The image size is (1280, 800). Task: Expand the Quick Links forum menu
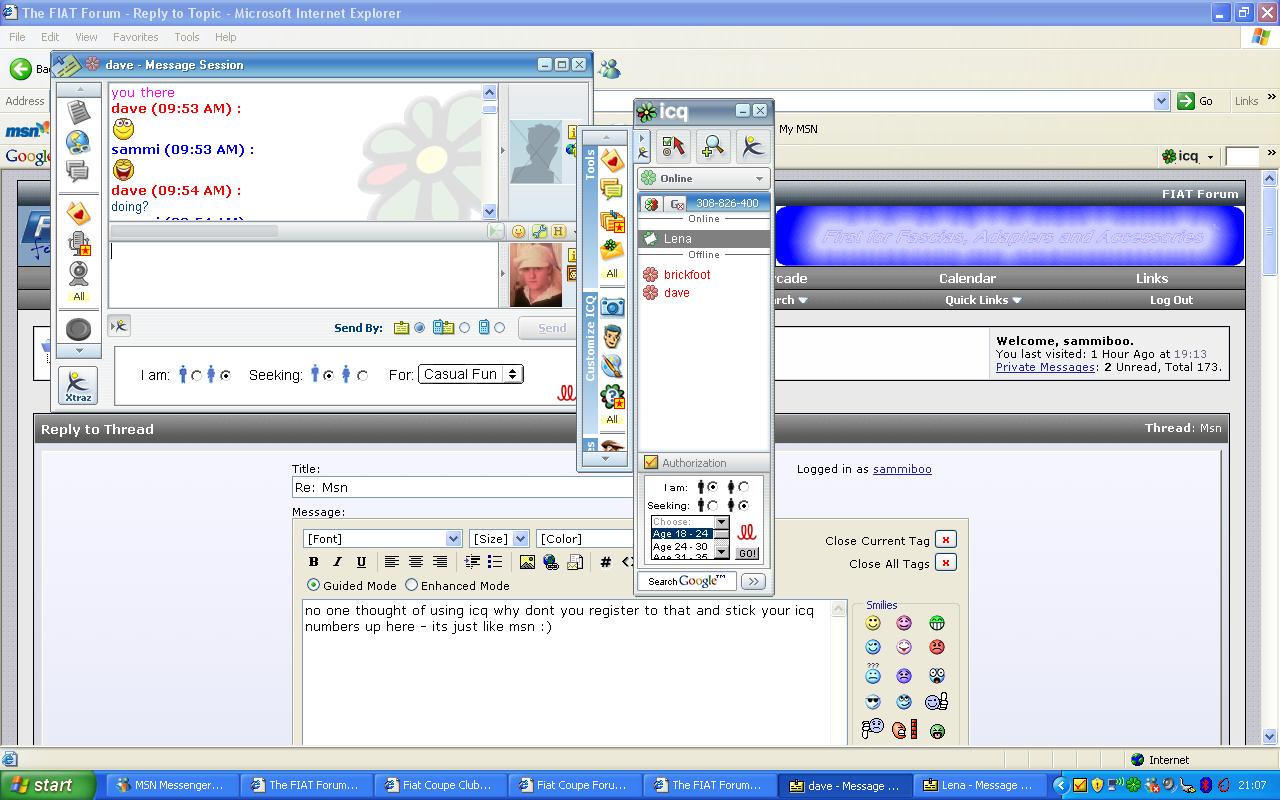click(x=983, y=300)
